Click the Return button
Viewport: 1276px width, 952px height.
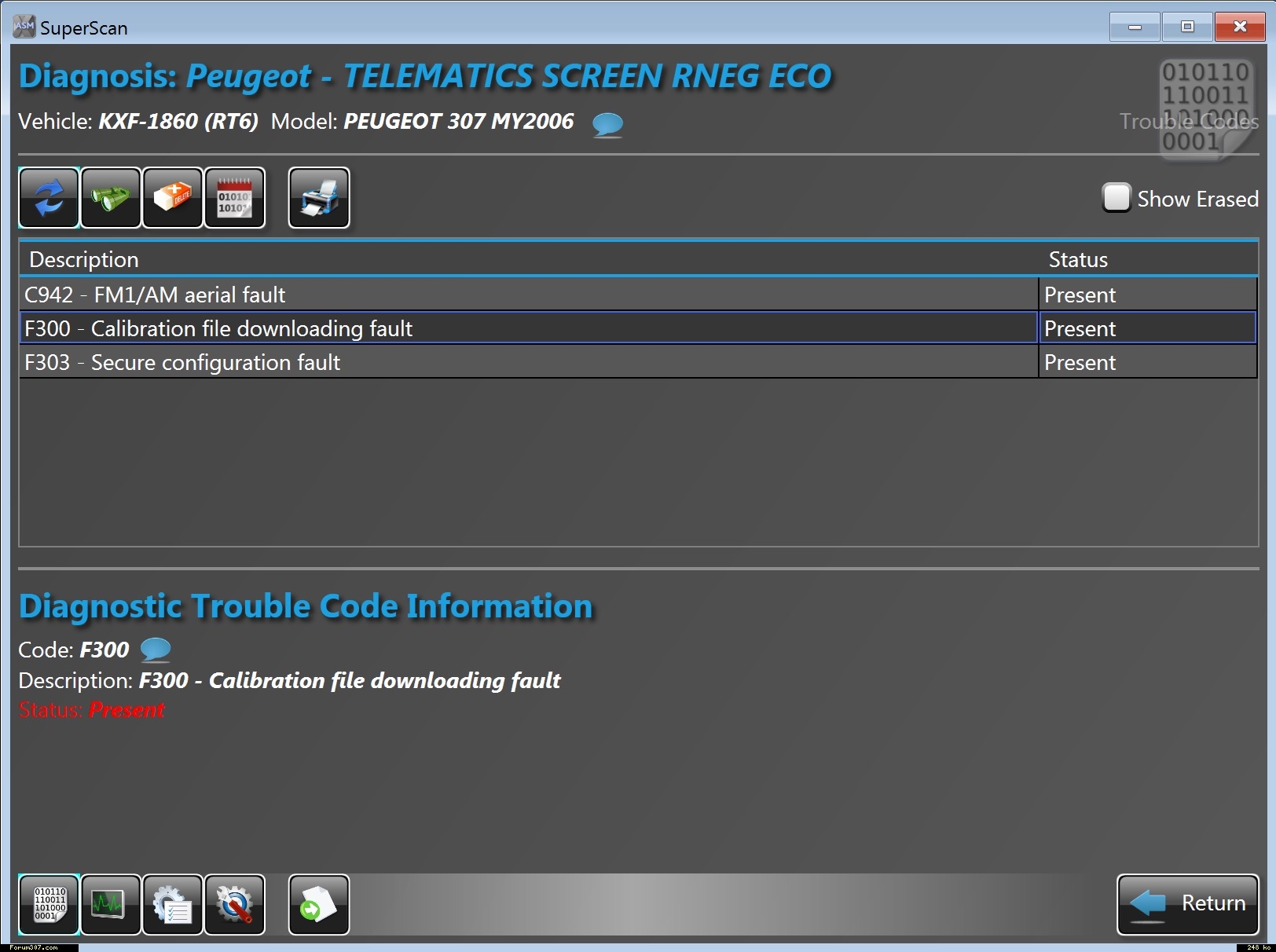click(1187, 904)
